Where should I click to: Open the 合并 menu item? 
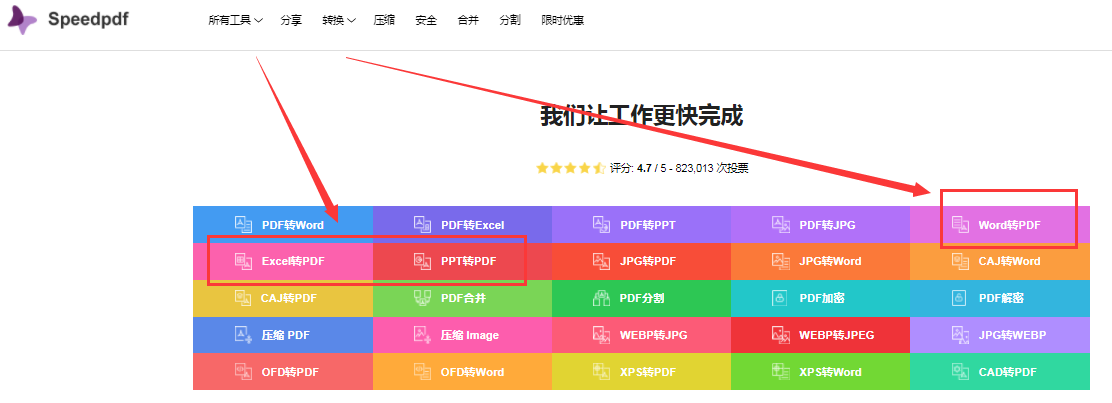tap(468, 21)
